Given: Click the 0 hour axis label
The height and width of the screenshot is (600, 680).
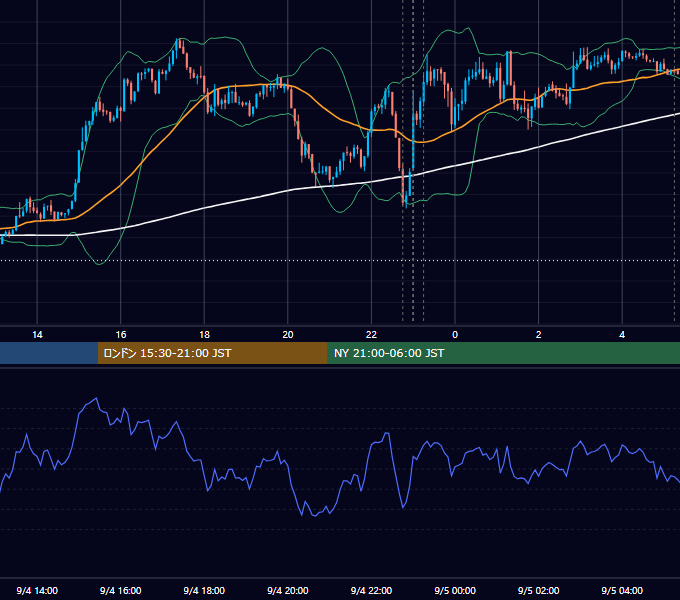Looking at the screenshot, I should pos(455,335).
